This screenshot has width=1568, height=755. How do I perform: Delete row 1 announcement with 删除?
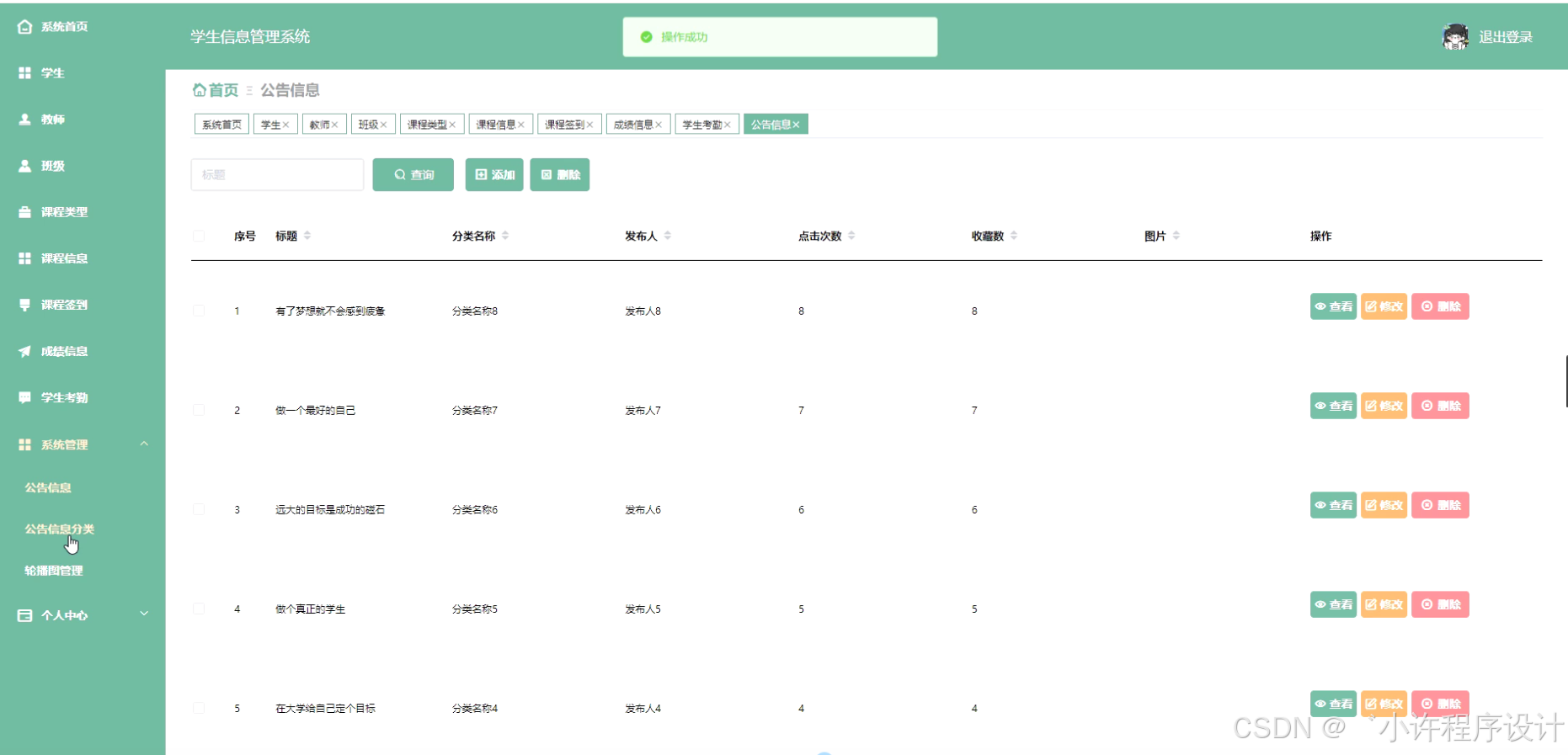[1440, 306]
